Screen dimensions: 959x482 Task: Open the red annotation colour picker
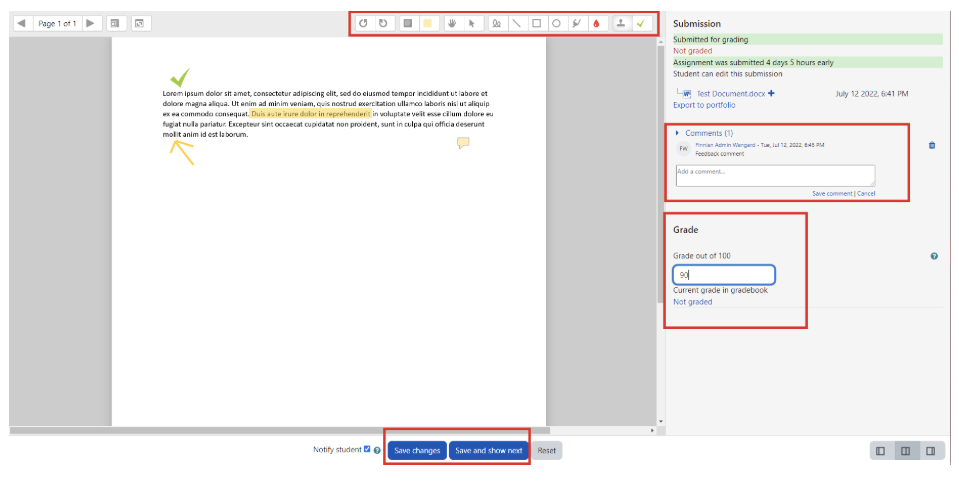point(598,22)
